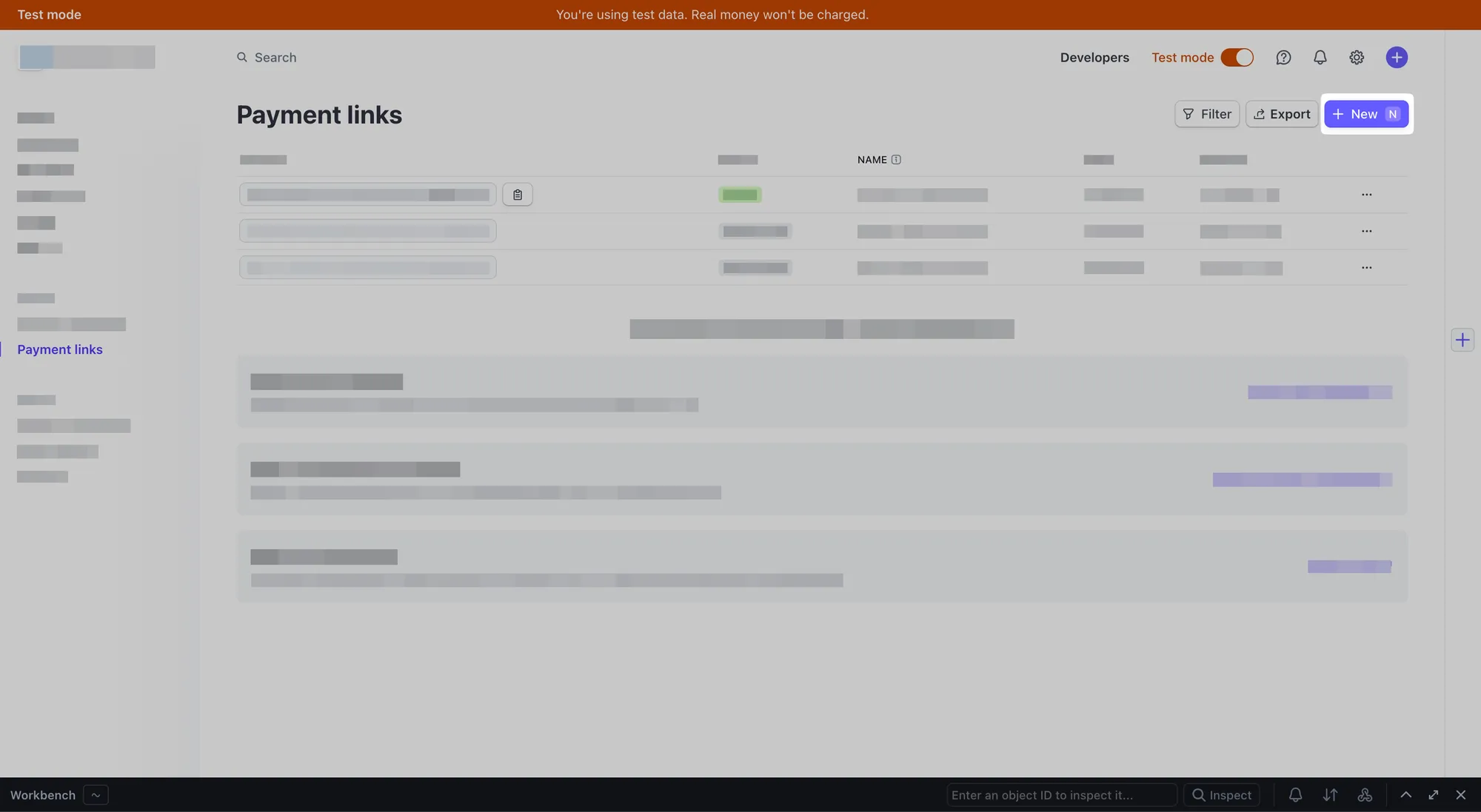Screen dimensions: 1481x812
Task: Close the Workbench bar
Action: [1461, 795]
